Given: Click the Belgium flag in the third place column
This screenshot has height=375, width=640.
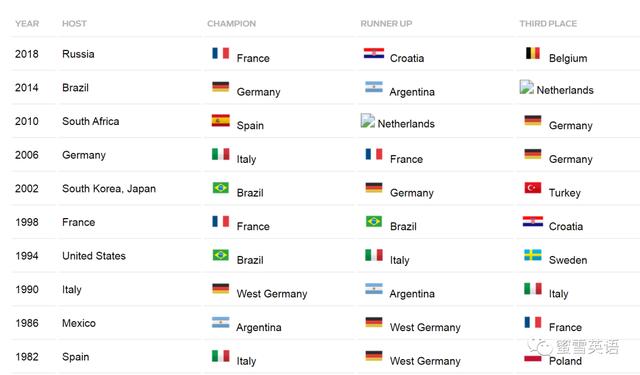Looking at the screenshot, I should coord(533,53).
